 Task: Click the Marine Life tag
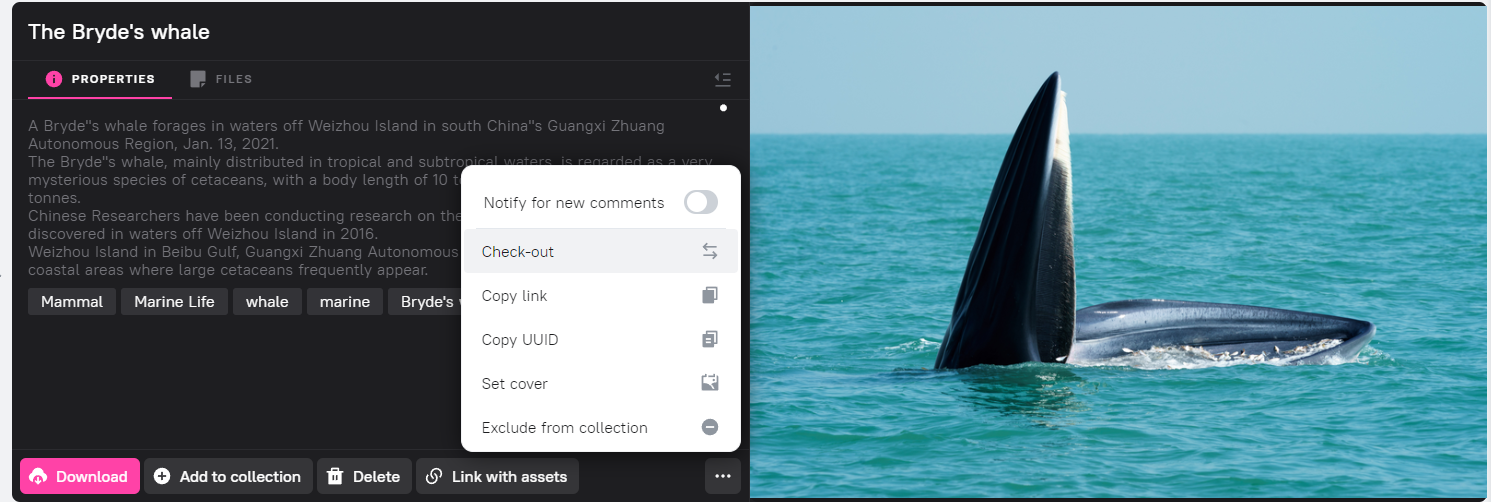[174, 302]
